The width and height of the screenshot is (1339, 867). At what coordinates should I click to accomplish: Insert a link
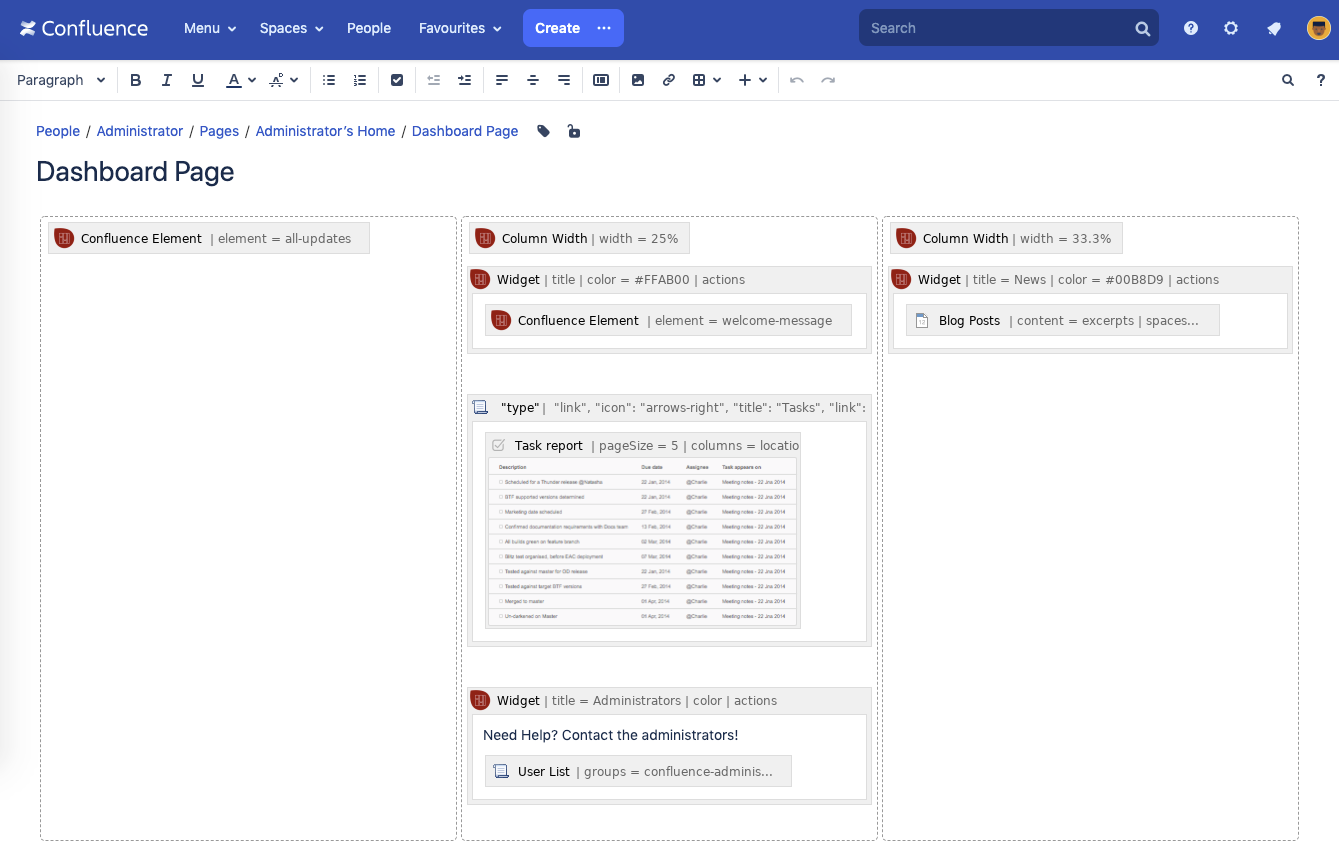coord(669,80)
